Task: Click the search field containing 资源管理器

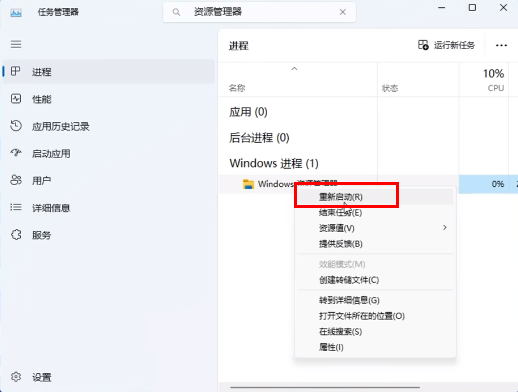Action: tap(259, 12)
